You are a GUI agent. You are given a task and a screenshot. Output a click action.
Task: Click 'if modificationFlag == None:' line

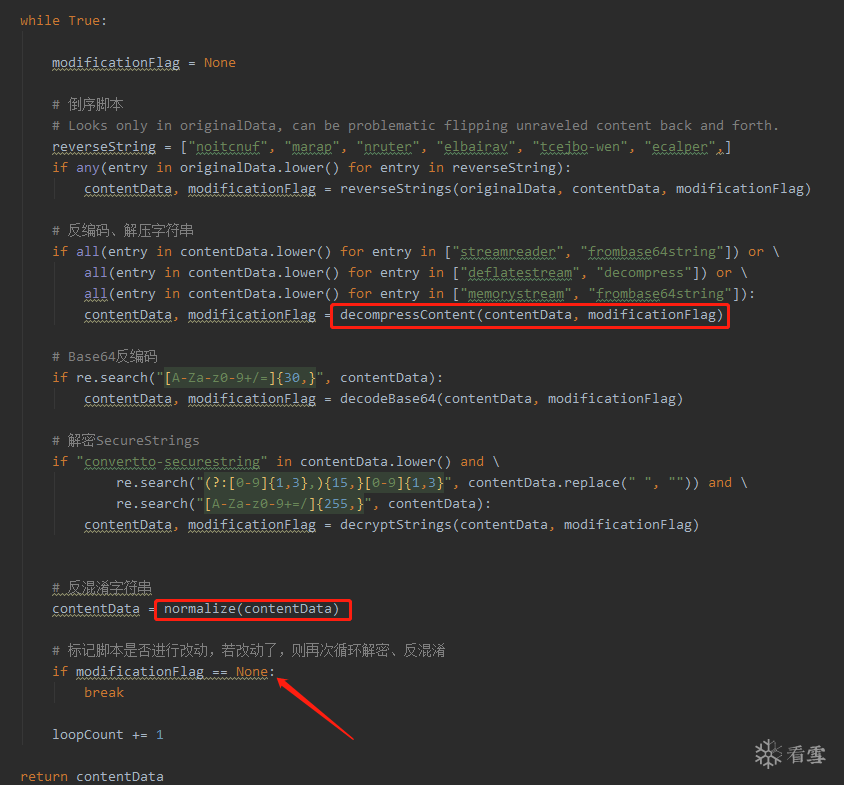pyautogui.click(x=164, y=672)
